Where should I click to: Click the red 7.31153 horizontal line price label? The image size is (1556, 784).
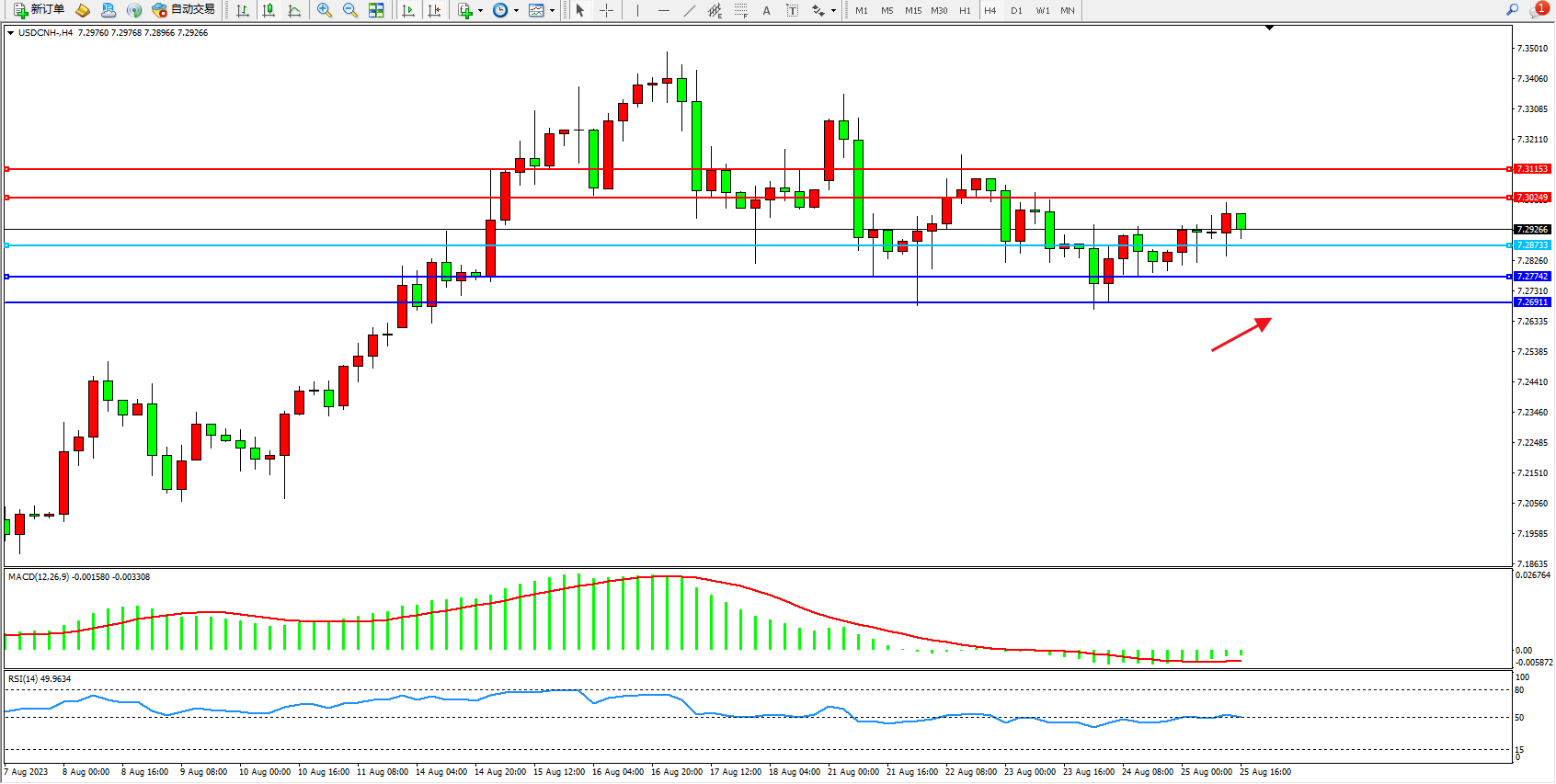pyautogui.click(x=1532, y=169)
